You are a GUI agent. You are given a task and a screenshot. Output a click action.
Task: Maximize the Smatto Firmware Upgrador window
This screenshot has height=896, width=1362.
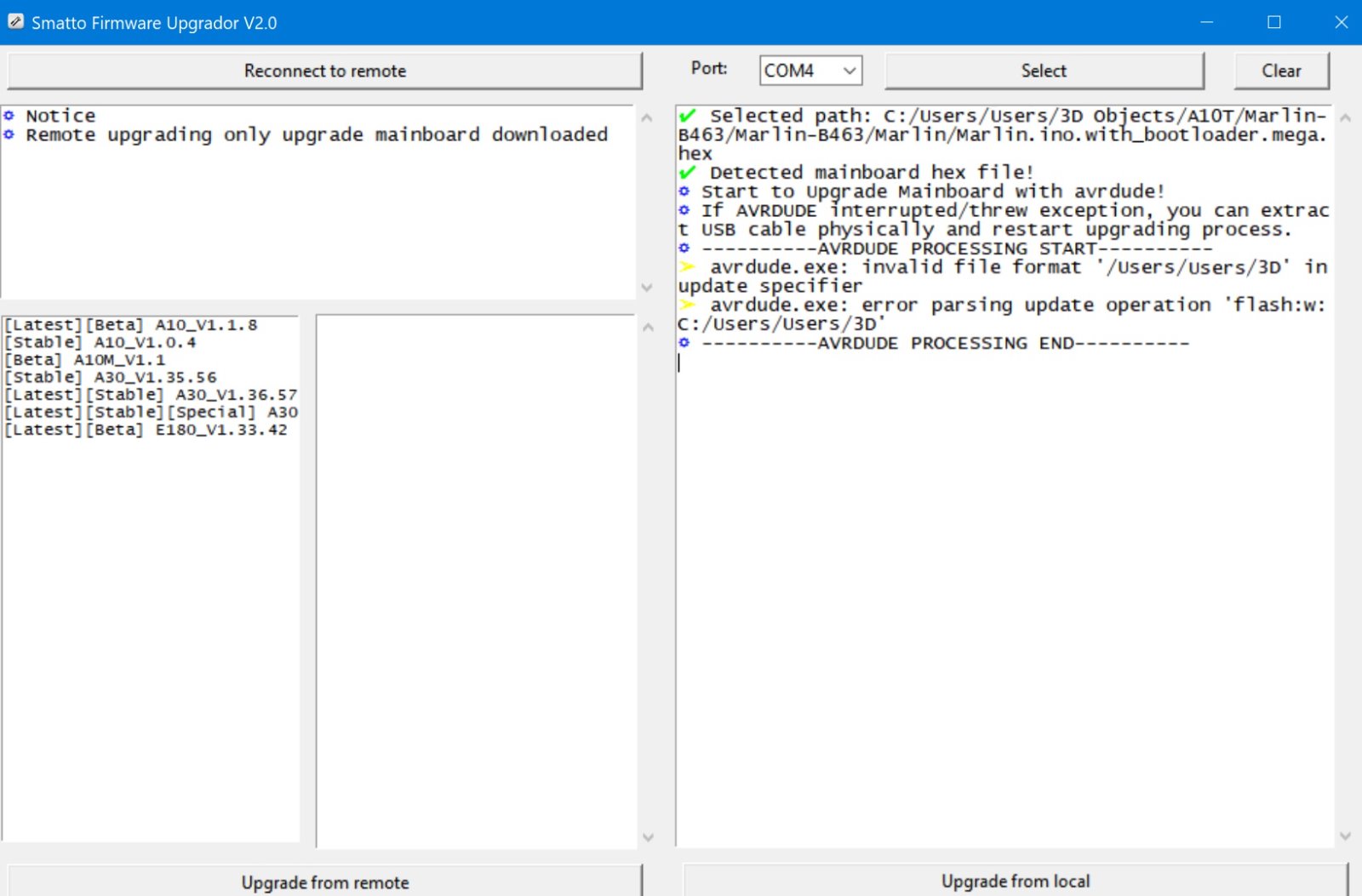(1273, 22)
